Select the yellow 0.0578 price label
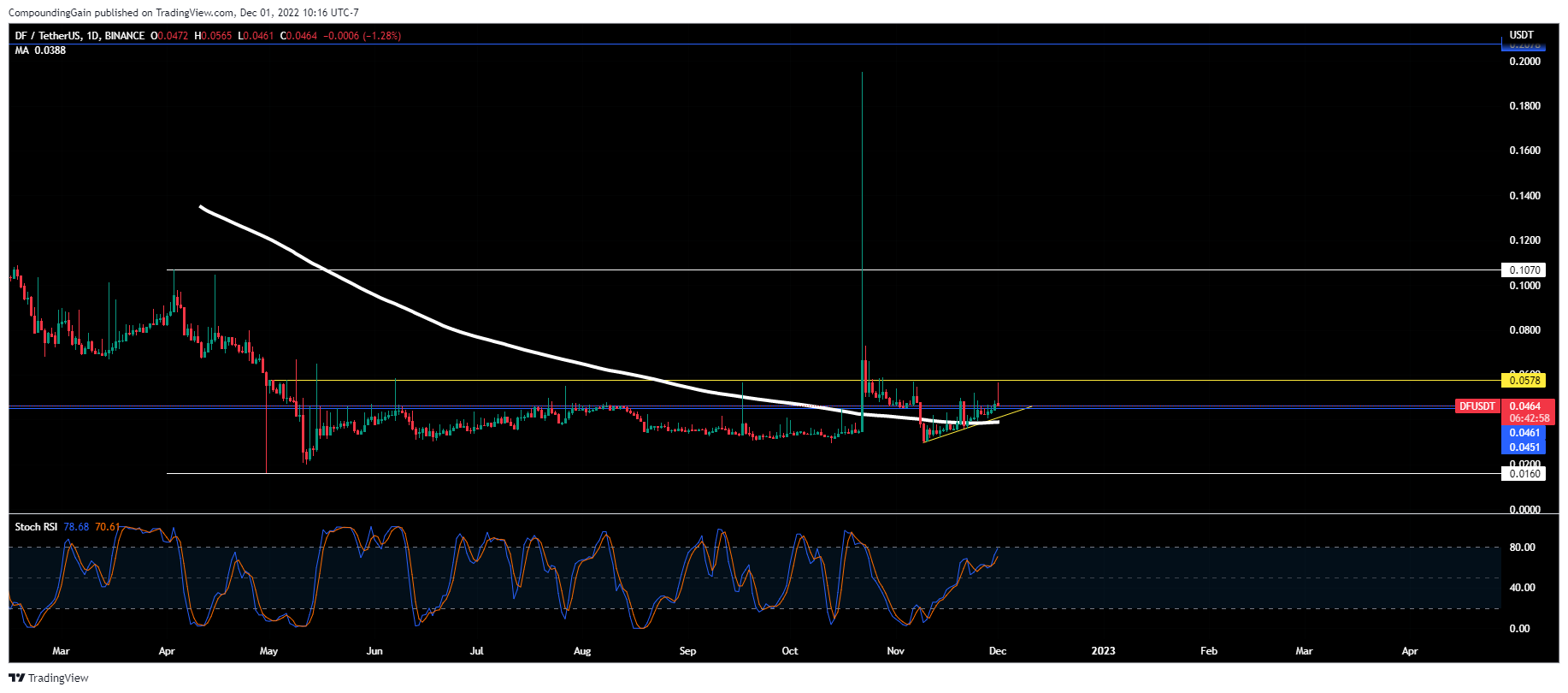Screen dimensions: 1568x693 1524,380
